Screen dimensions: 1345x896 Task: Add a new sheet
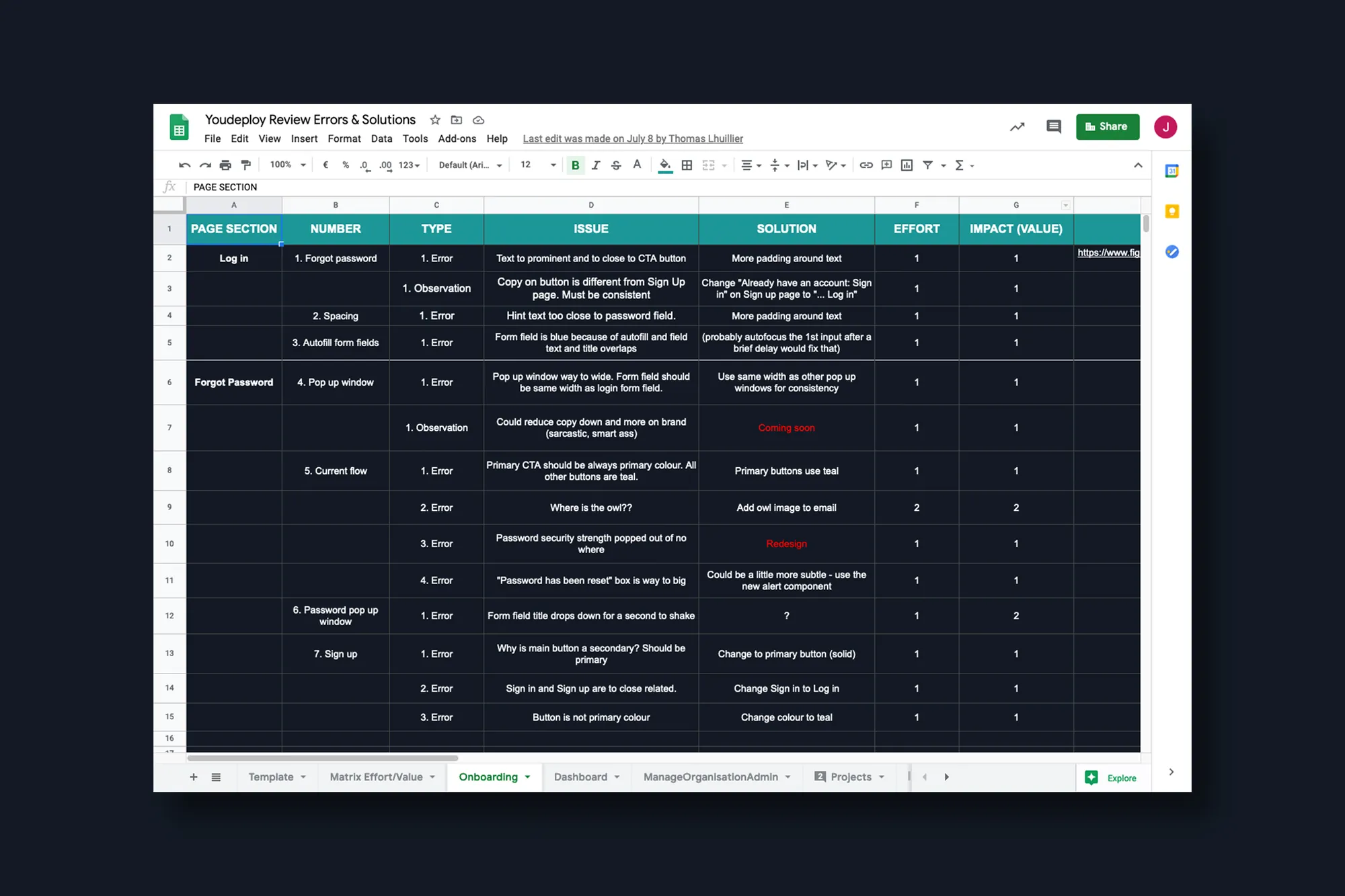pos(194,777)
